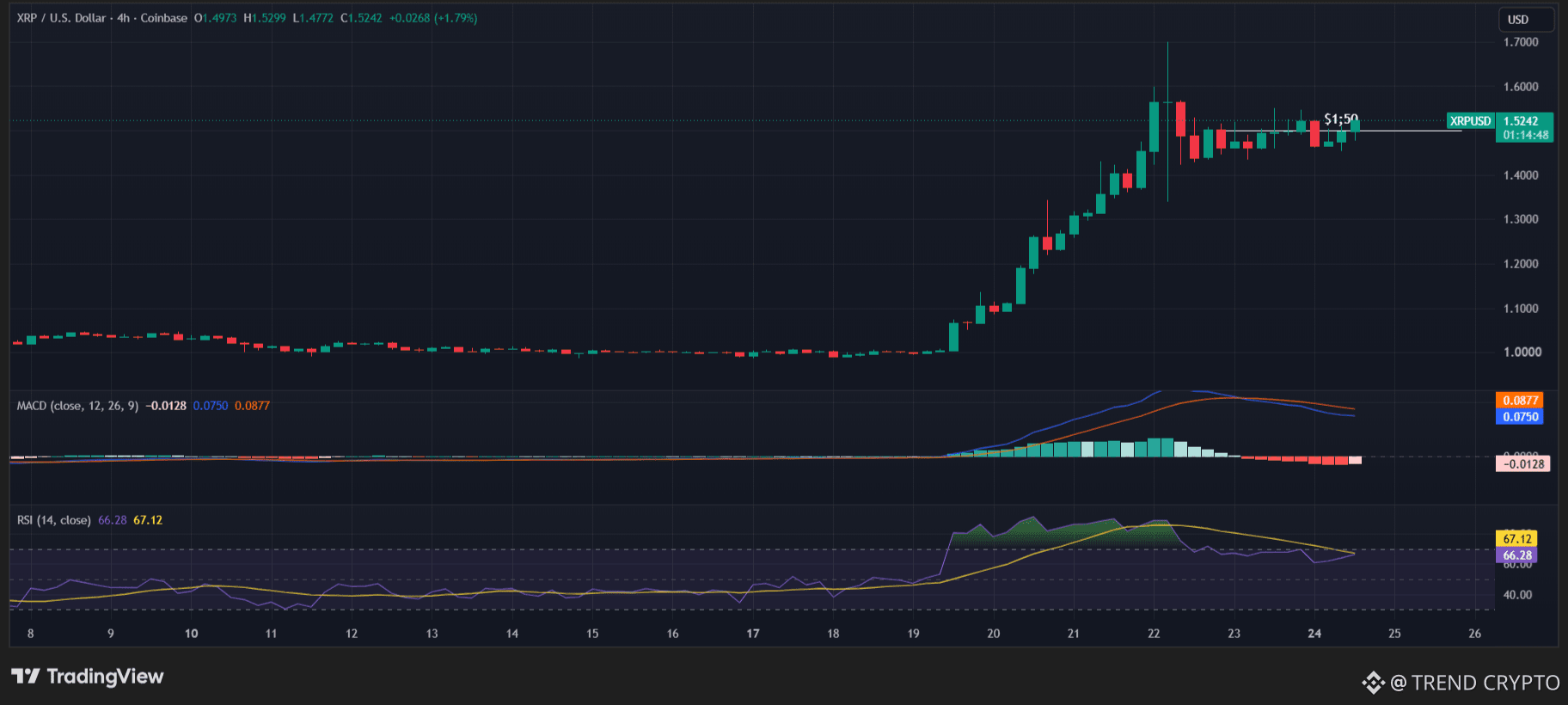Click the date 24 on time axis
This screenshot has height=705, width=1568.
(x=1314, y=634)
